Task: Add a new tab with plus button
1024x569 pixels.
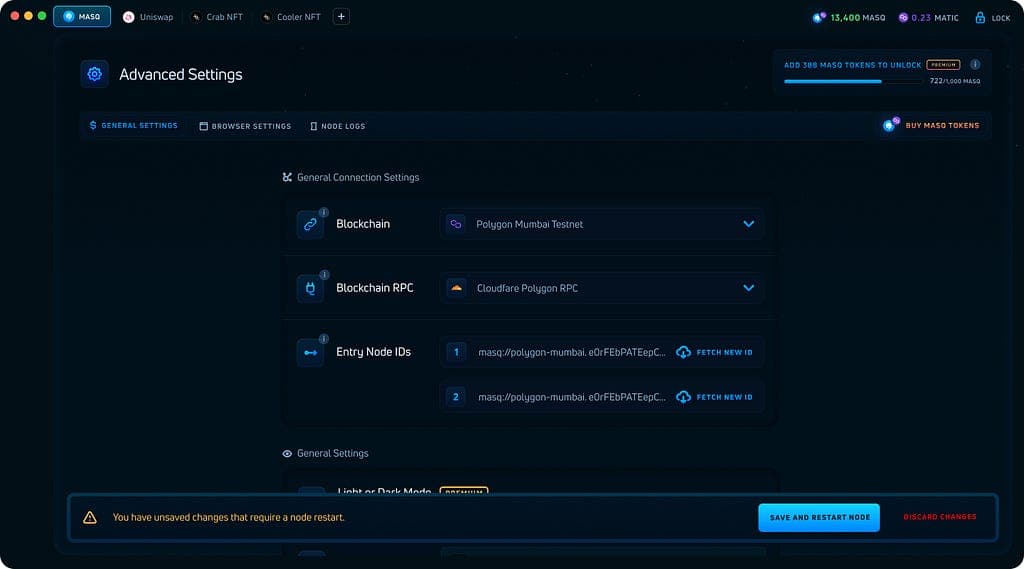Action: click(x=341, y=17)
